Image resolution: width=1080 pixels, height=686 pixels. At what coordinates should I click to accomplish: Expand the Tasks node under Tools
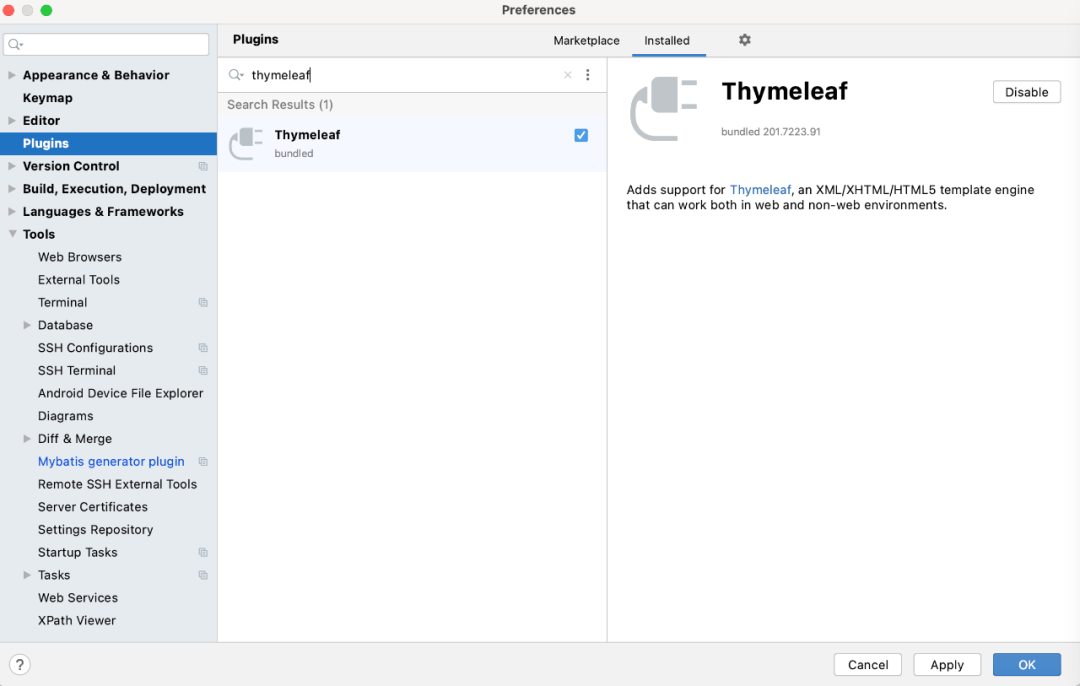(x=27, y=575)
